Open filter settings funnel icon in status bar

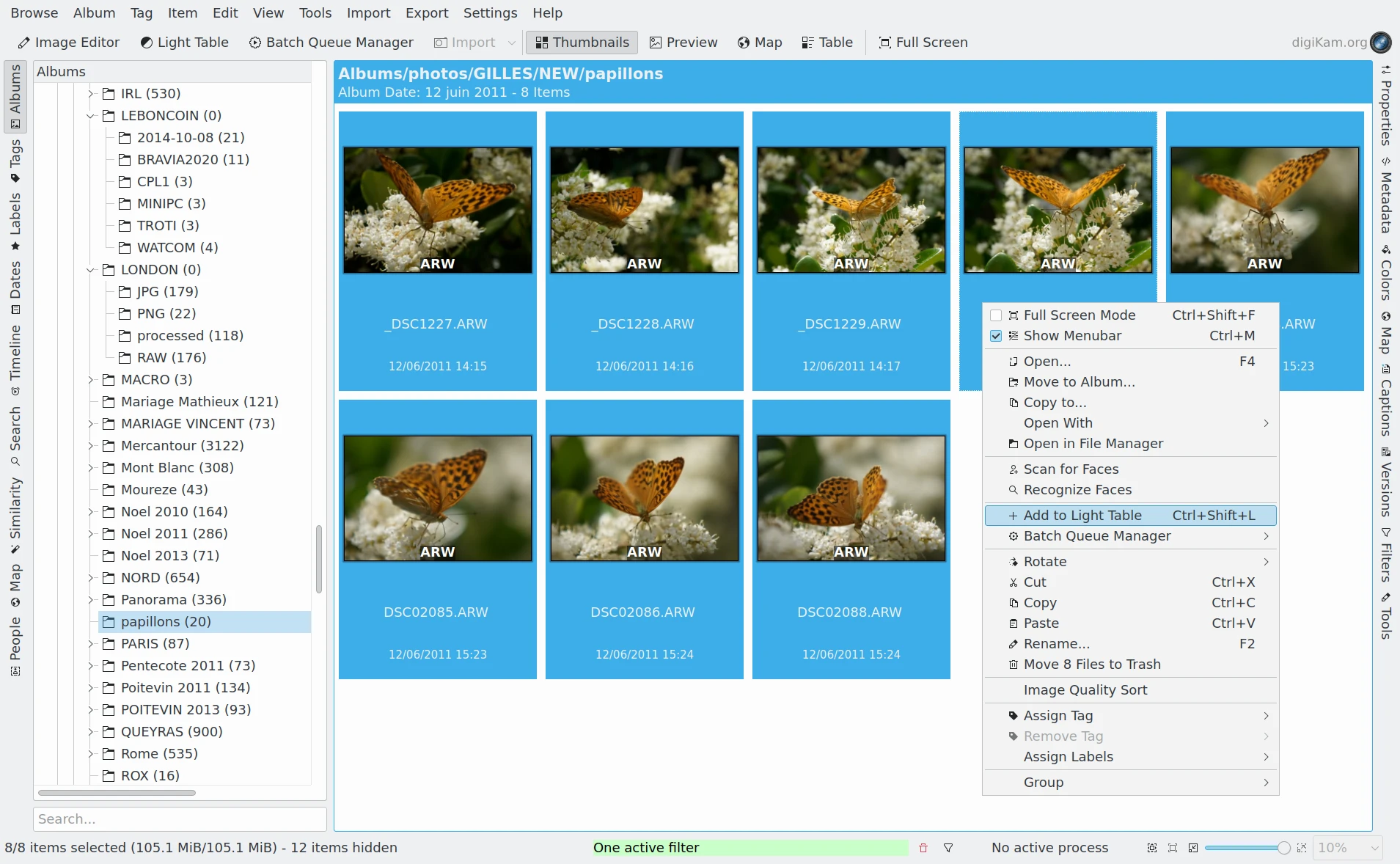(x=948, y=848)
